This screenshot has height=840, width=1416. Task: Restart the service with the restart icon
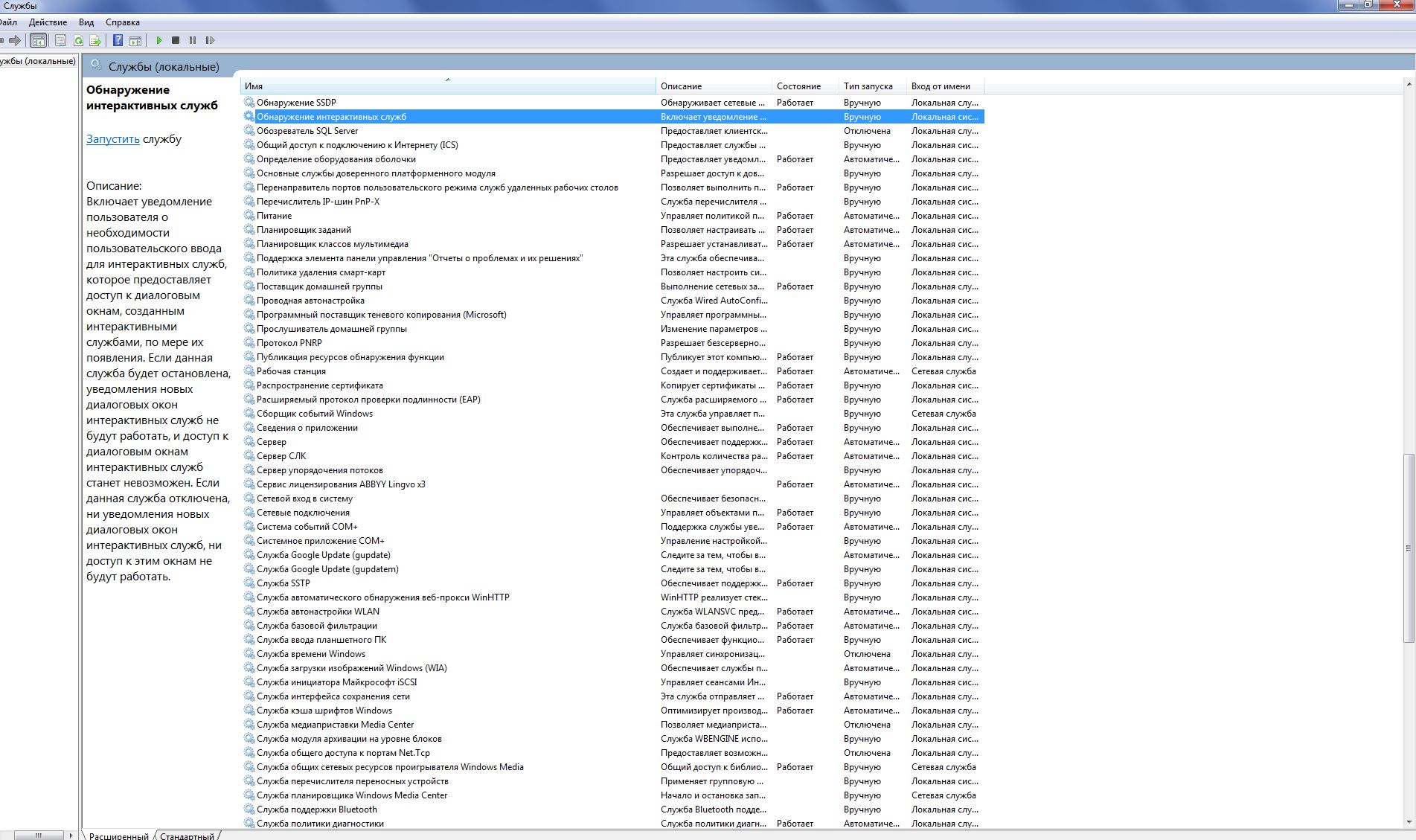point(210,40)
